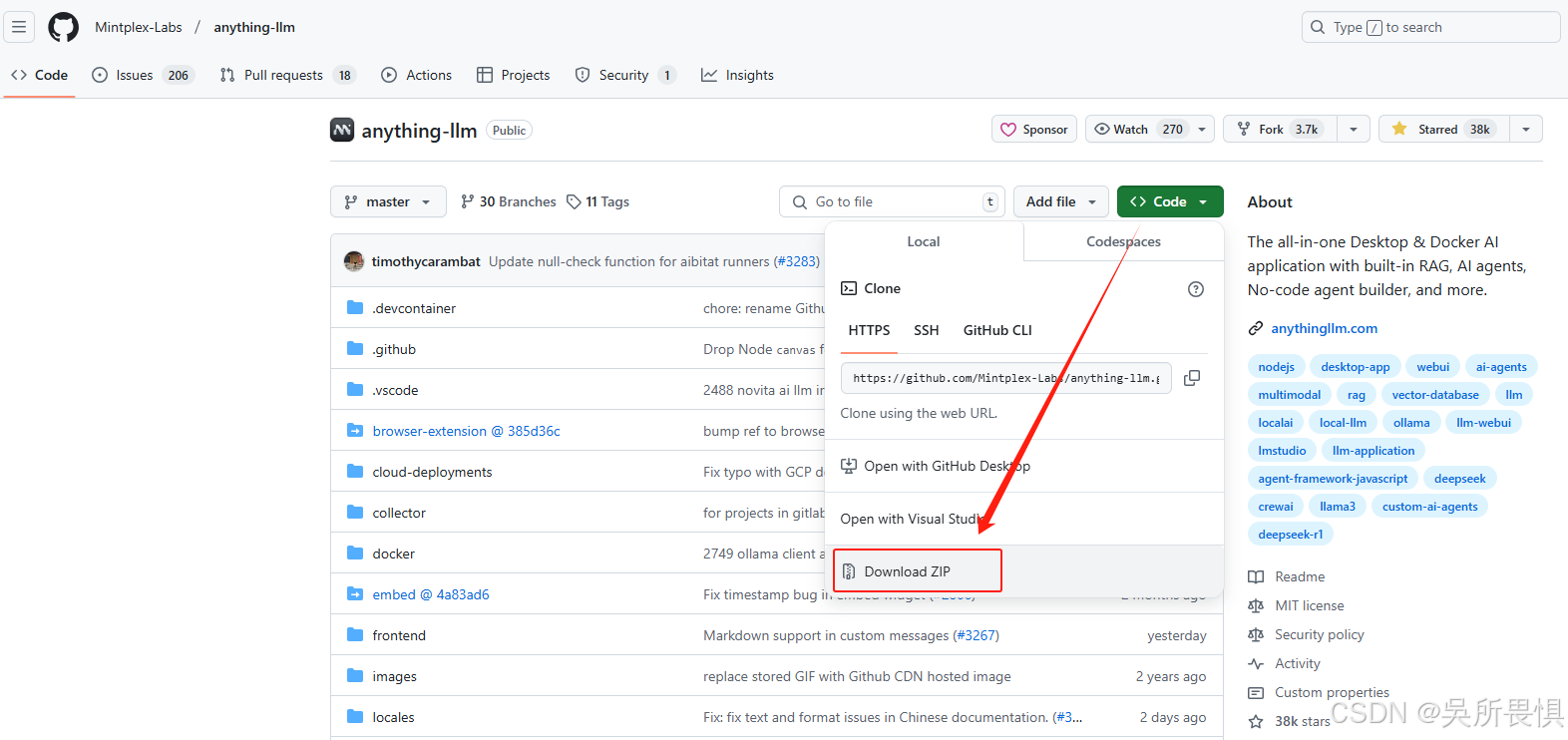The height and width of the screenshot is (740, 1568).
Task: View the 11 Tags link
Action: pos(597,201)
